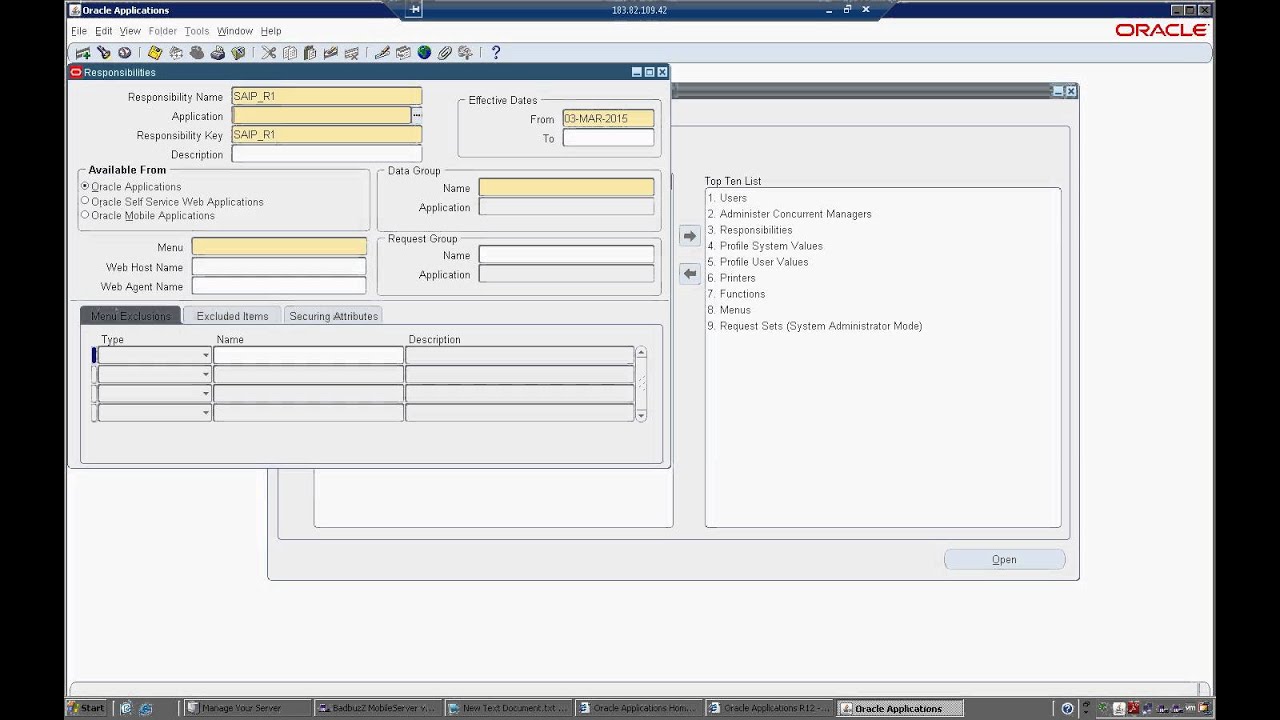This screenshot has height=720, width=1280.
Task: Select Oracle Applications radio button
Action: pos(85,186)
